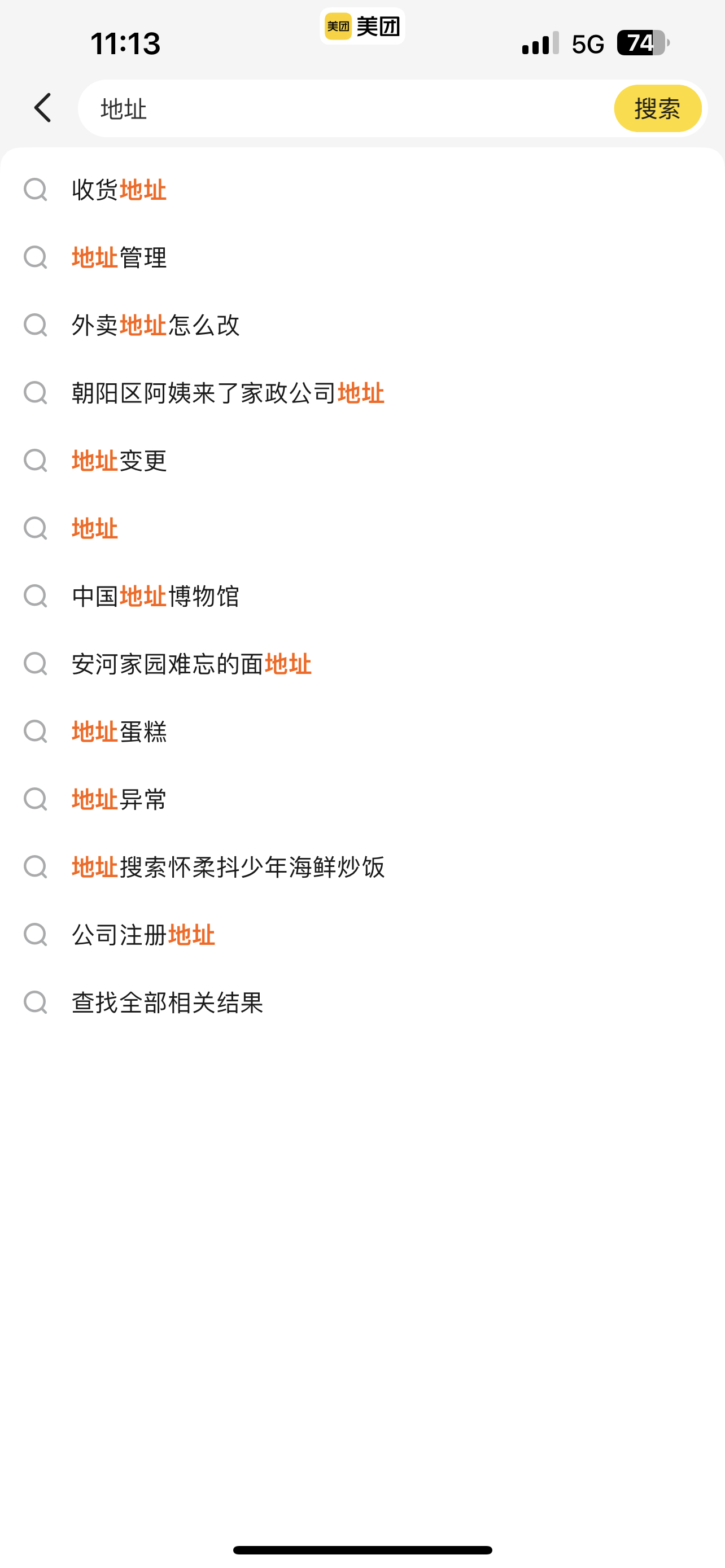Viewport: 725px width, 1568px height.
Task: Select suggestion 地址管理
Action: [119, 257]
